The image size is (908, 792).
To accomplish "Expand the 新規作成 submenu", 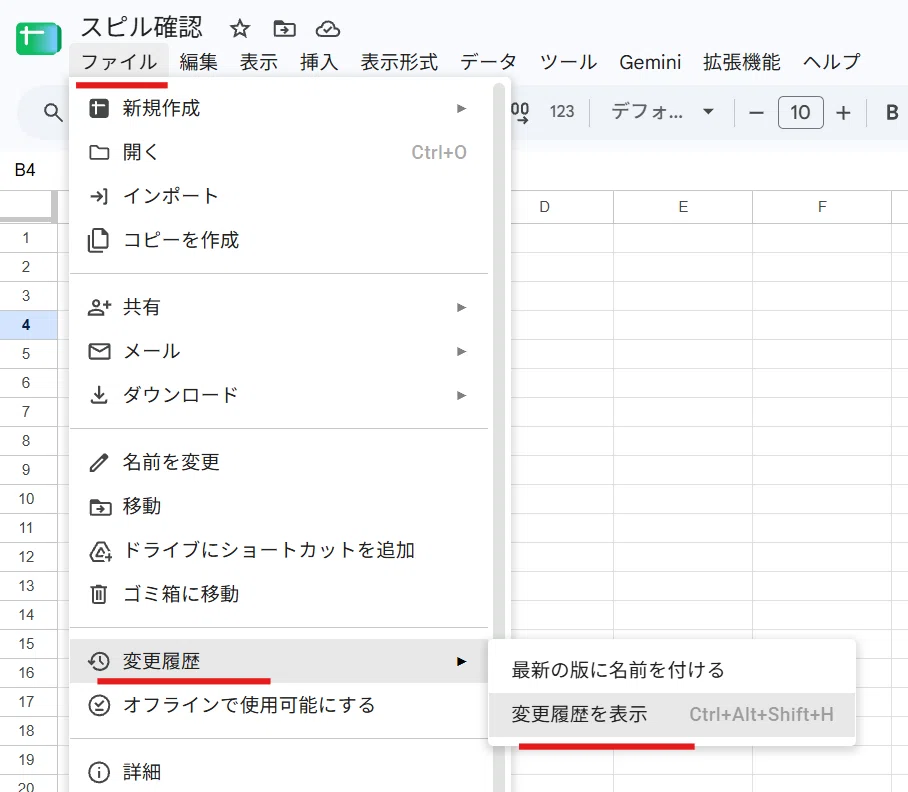I will 279,108.
